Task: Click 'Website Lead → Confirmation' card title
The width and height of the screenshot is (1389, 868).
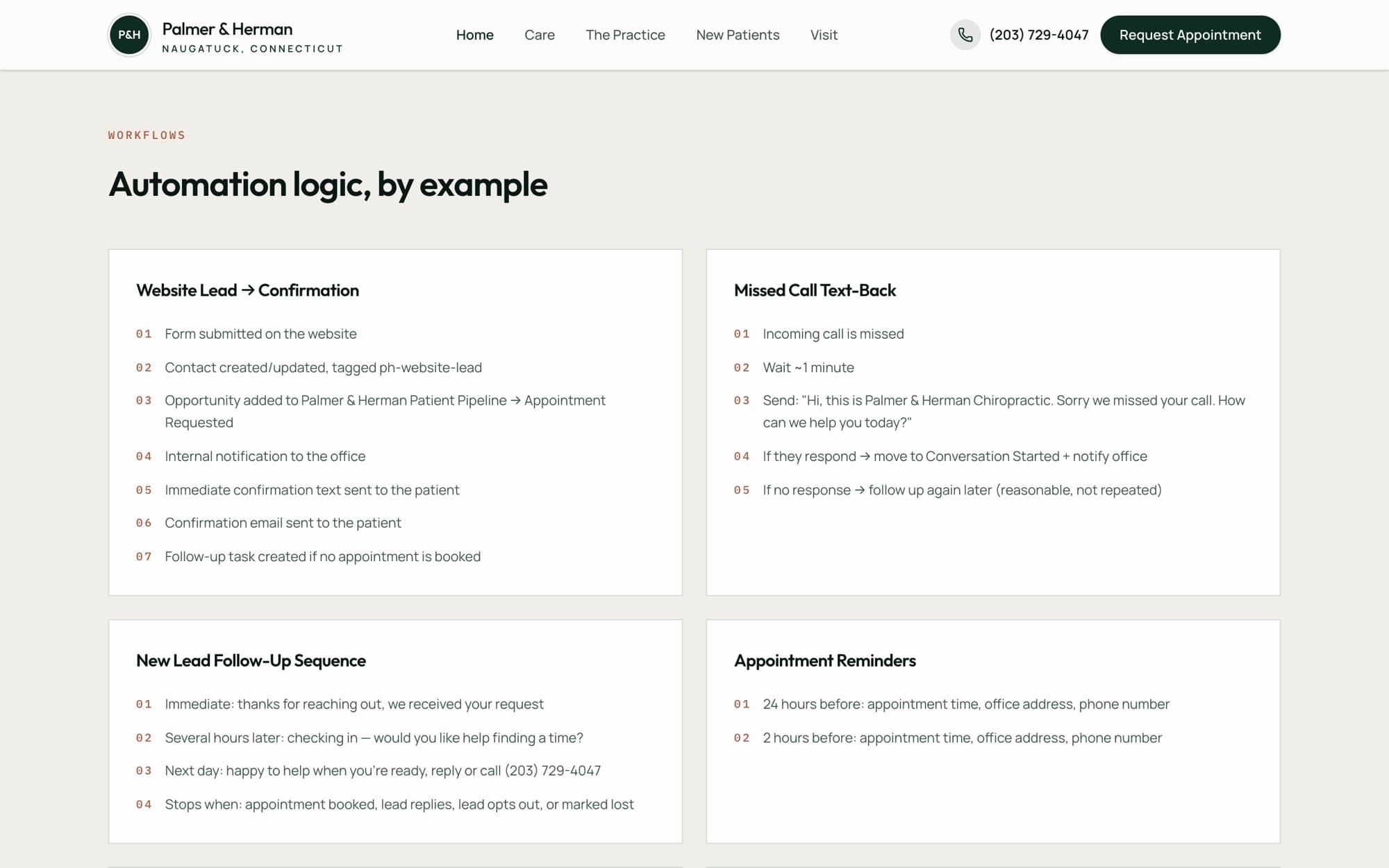Action: [247, 290]
